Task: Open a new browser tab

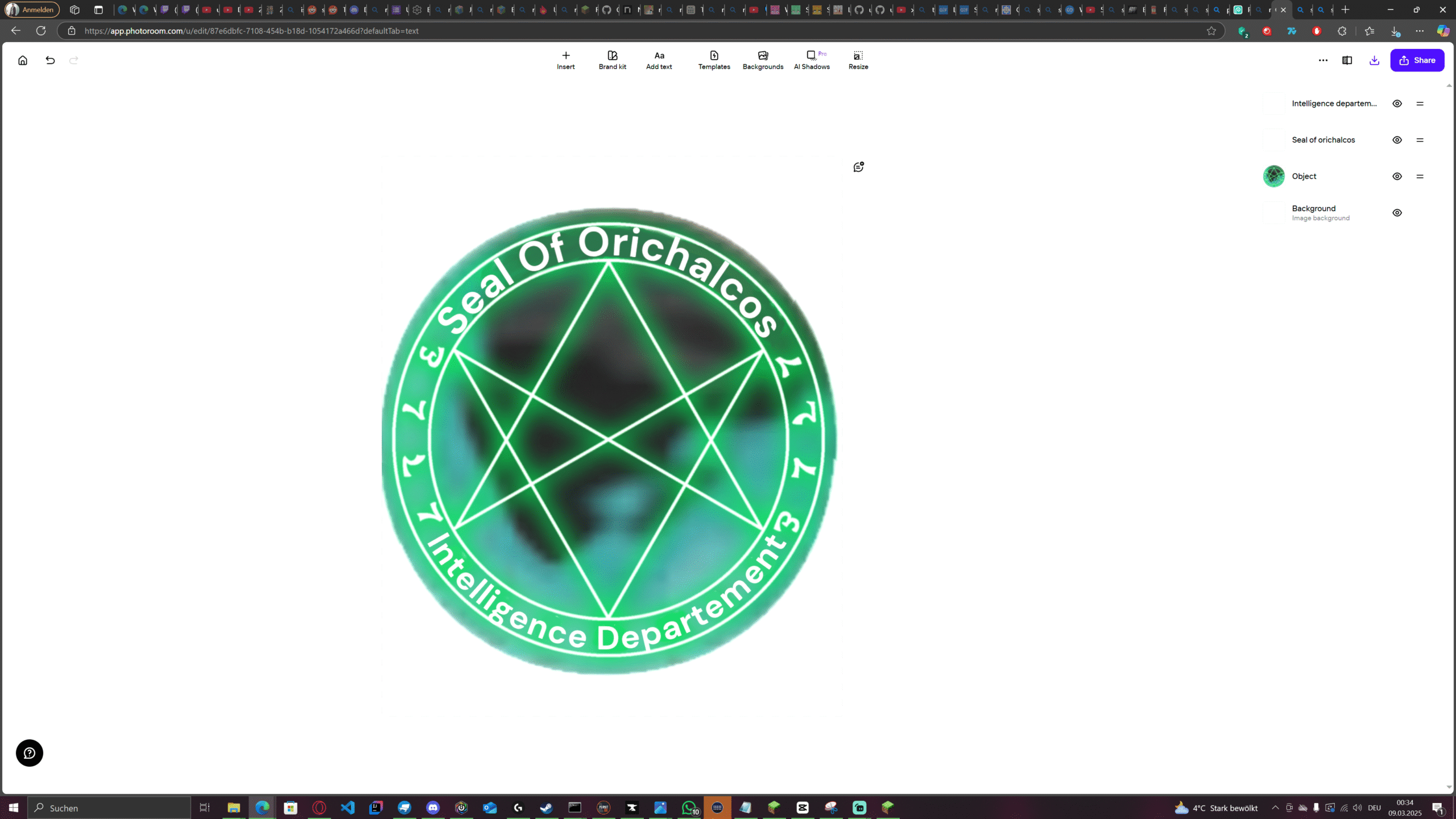Action: click(x=1346, y=10)
